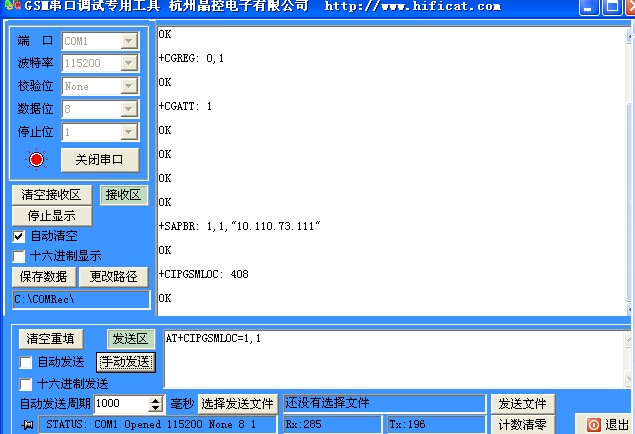Click the +CIPGSMLOC: 408 response line
This screenshot has width=635, height=434.
tap(203, 274)
